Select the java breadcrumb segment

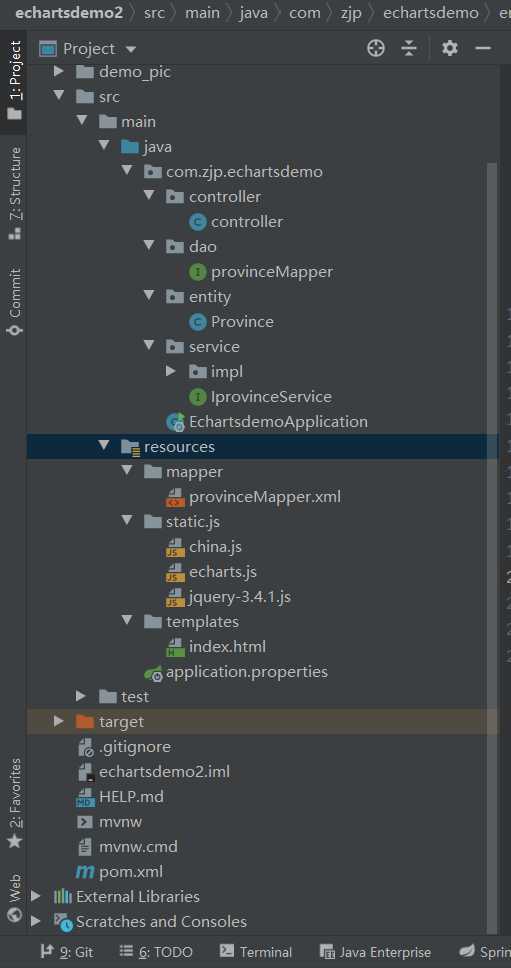(x=254, y=12)
